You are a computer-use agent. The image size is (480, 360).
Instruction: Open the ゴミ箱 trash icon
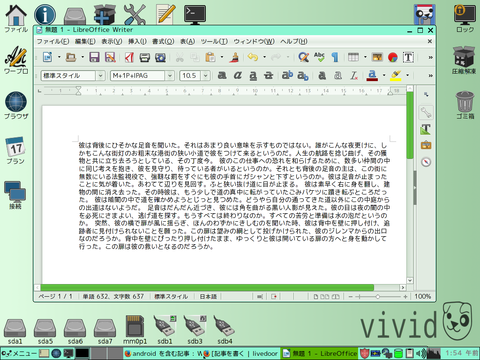click(465, 105)
